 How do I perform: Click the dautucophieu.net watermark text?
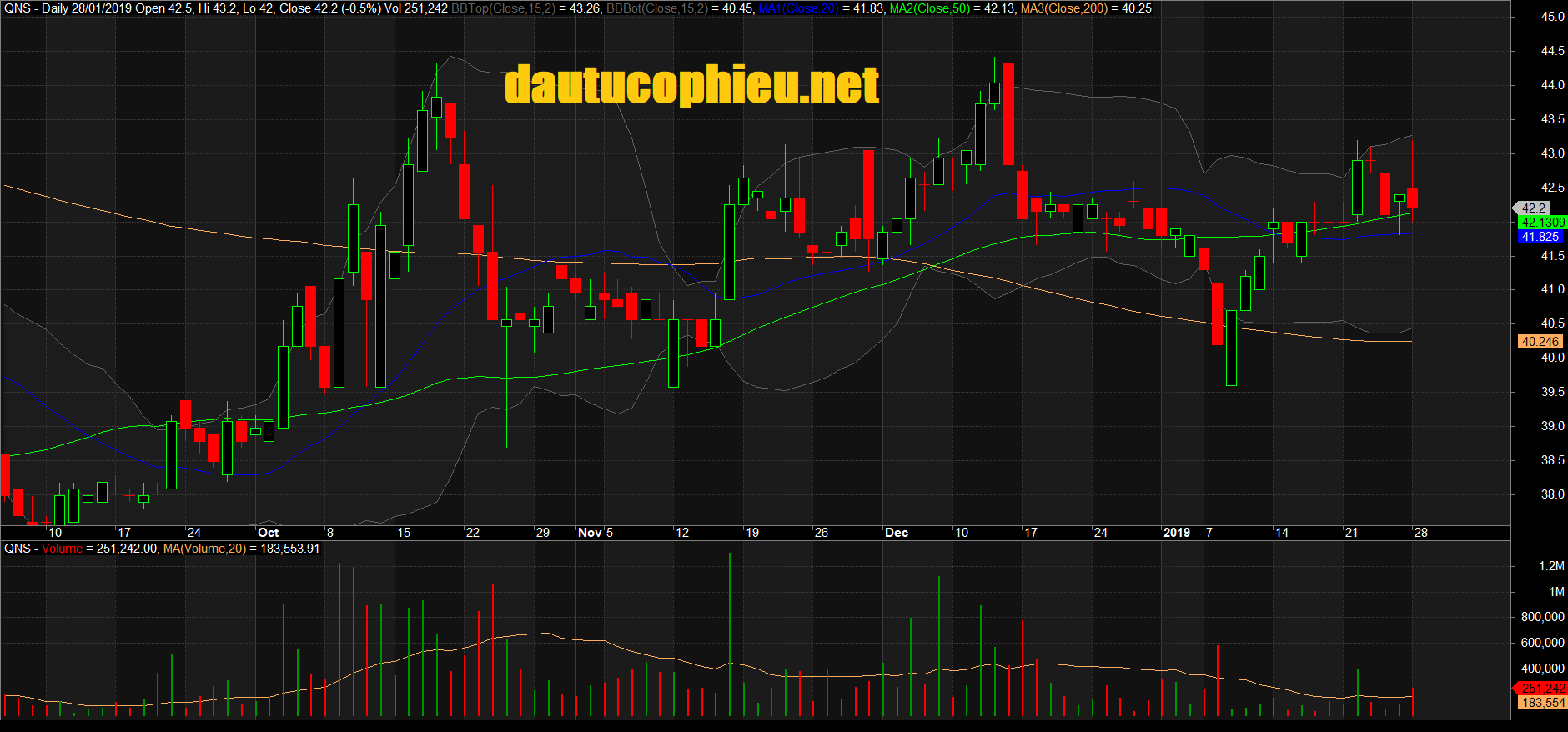pyautogui.click(x=691, y=86)
